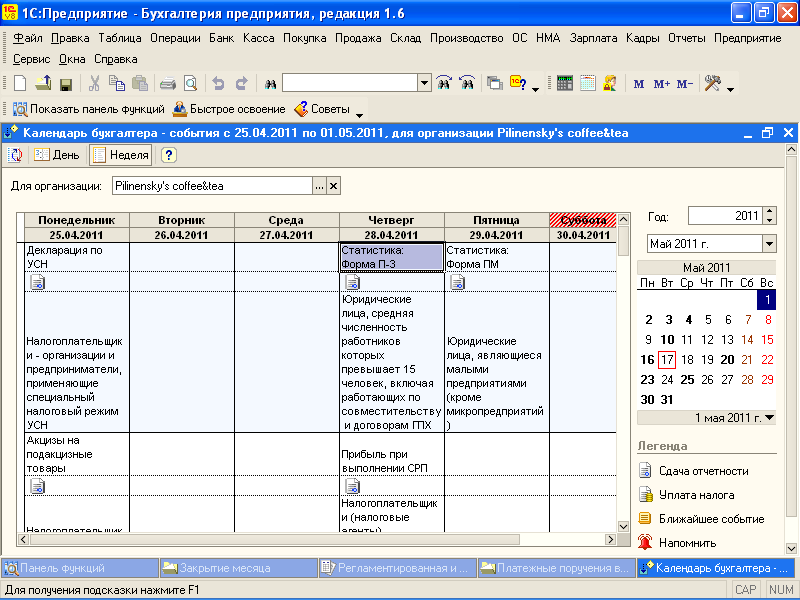The width and height of the screenshot is (800, 600).
Task: Click the Find next binoculars icon
Action: click(x=444, y=83)
